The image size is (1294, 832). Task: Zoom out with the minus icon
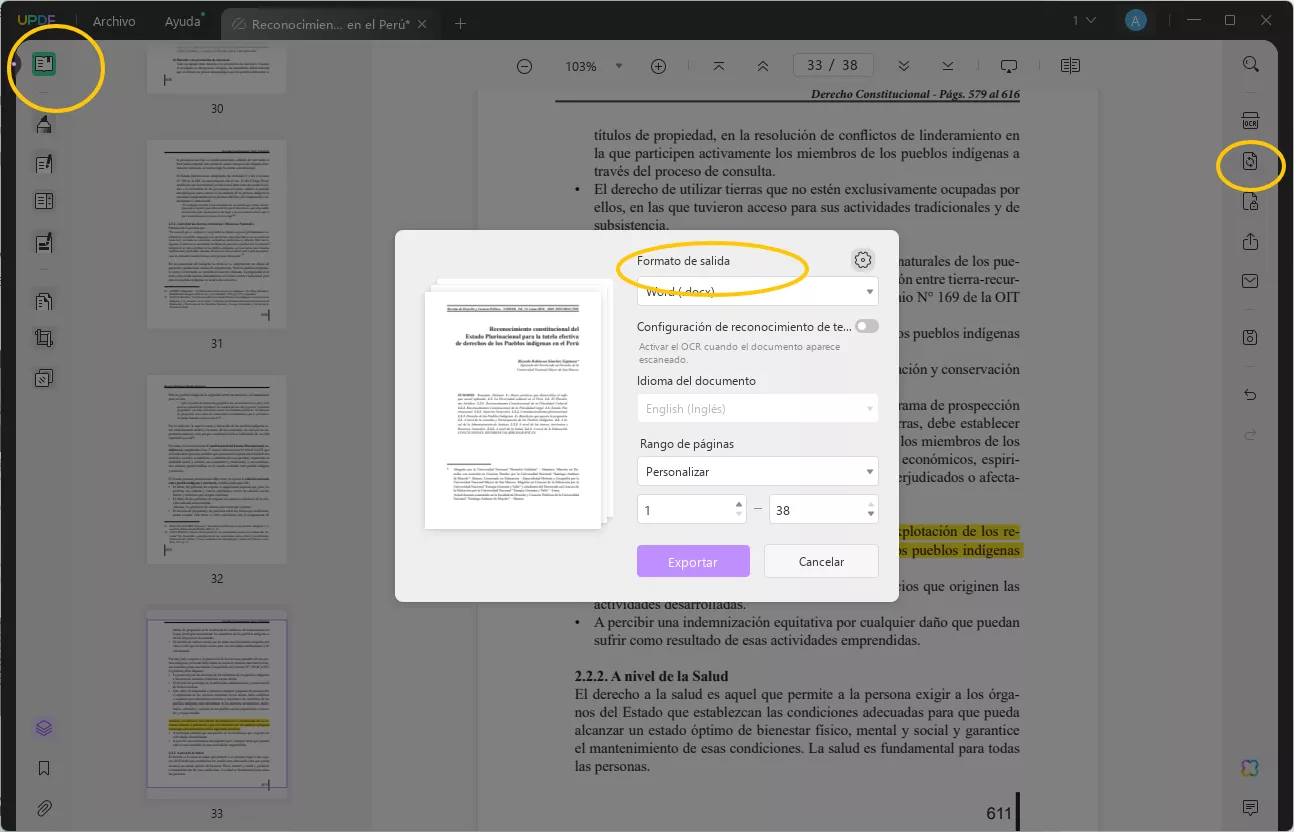click(x=524, y=66)
